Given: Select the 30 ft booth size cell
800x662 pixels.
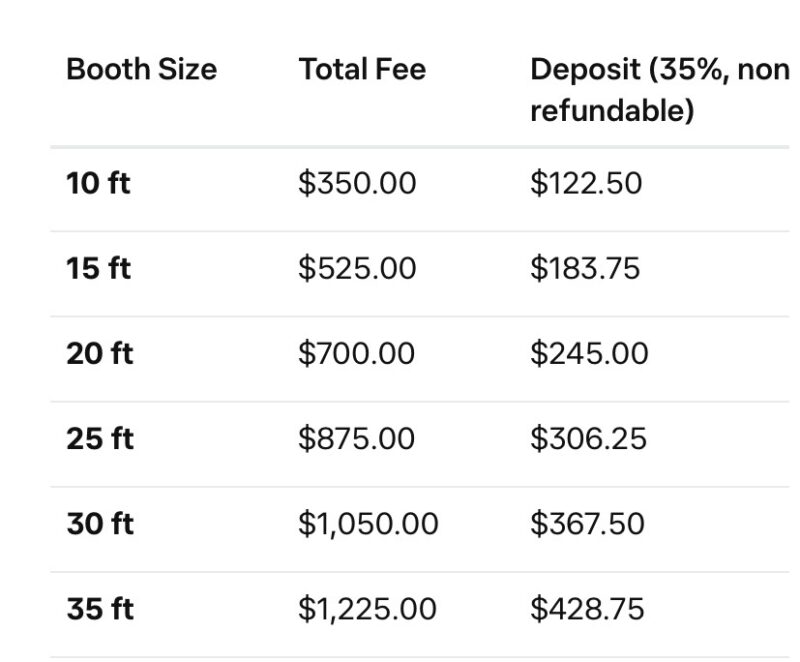Looking at the screenshot, I should click(100, 524).
